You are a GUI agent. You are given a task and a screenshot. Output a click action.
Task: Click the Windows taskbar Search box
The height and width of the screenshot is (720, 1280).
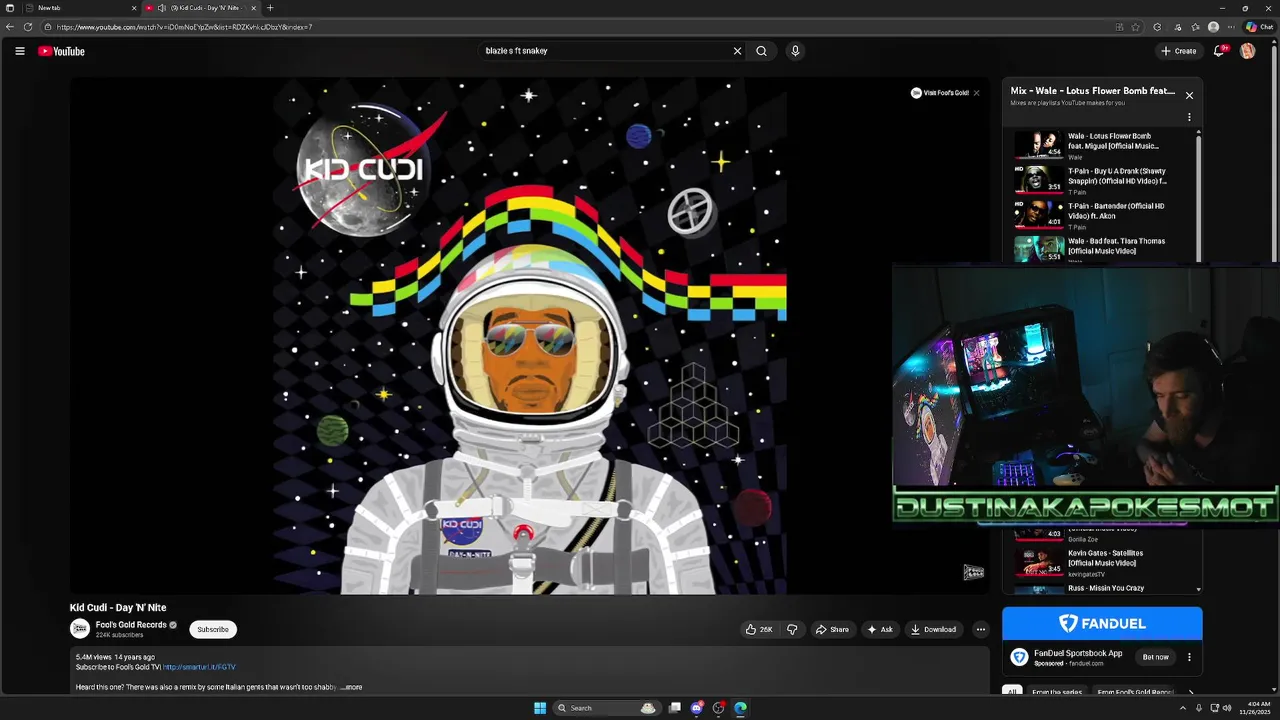click(605, 708)
